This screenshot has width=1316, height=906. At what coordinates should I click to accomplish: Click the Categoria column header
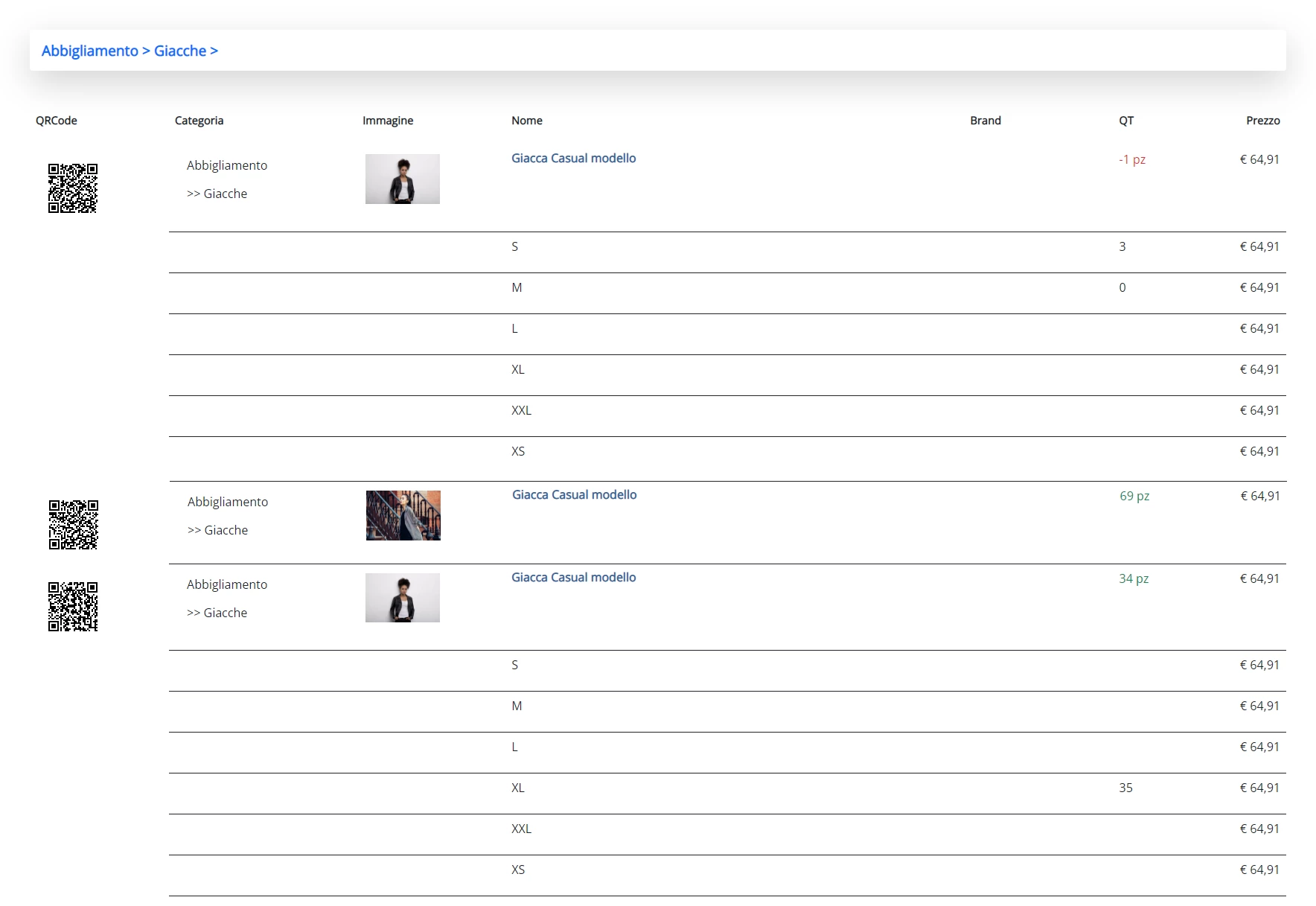point(199,121)
